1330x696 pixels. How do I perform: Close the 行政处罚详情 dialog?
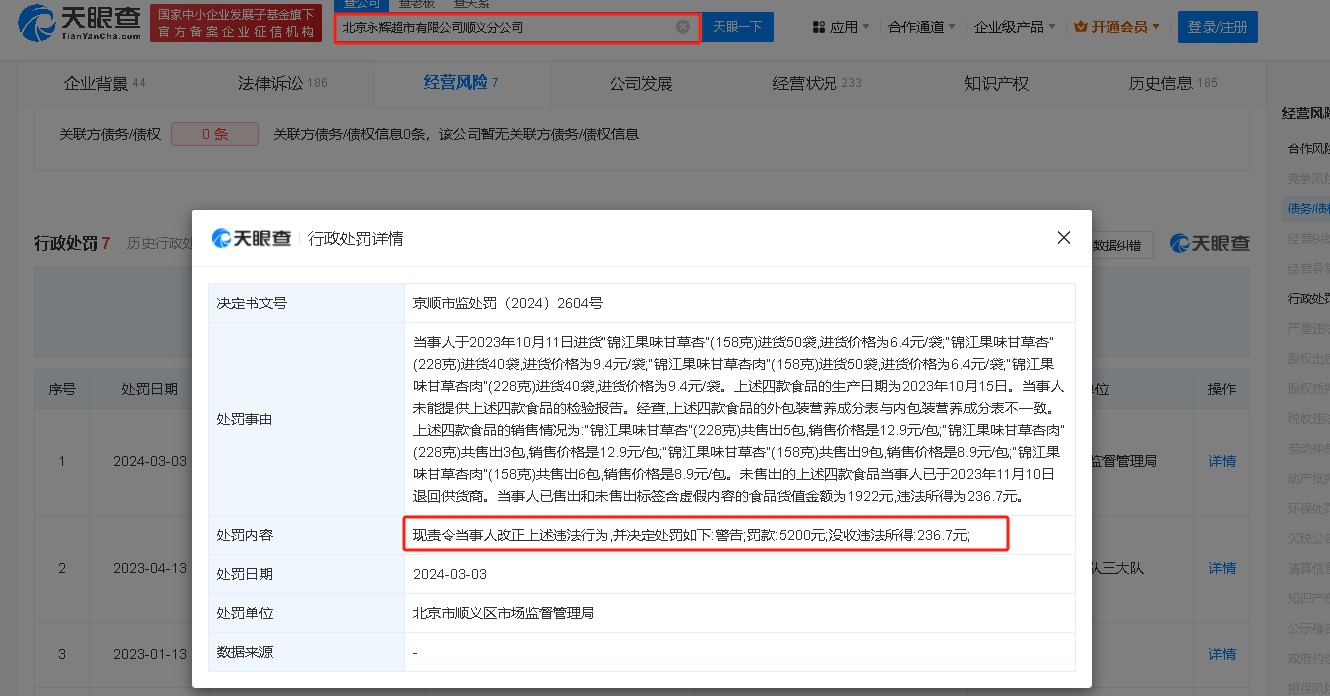click(1063, 238)
